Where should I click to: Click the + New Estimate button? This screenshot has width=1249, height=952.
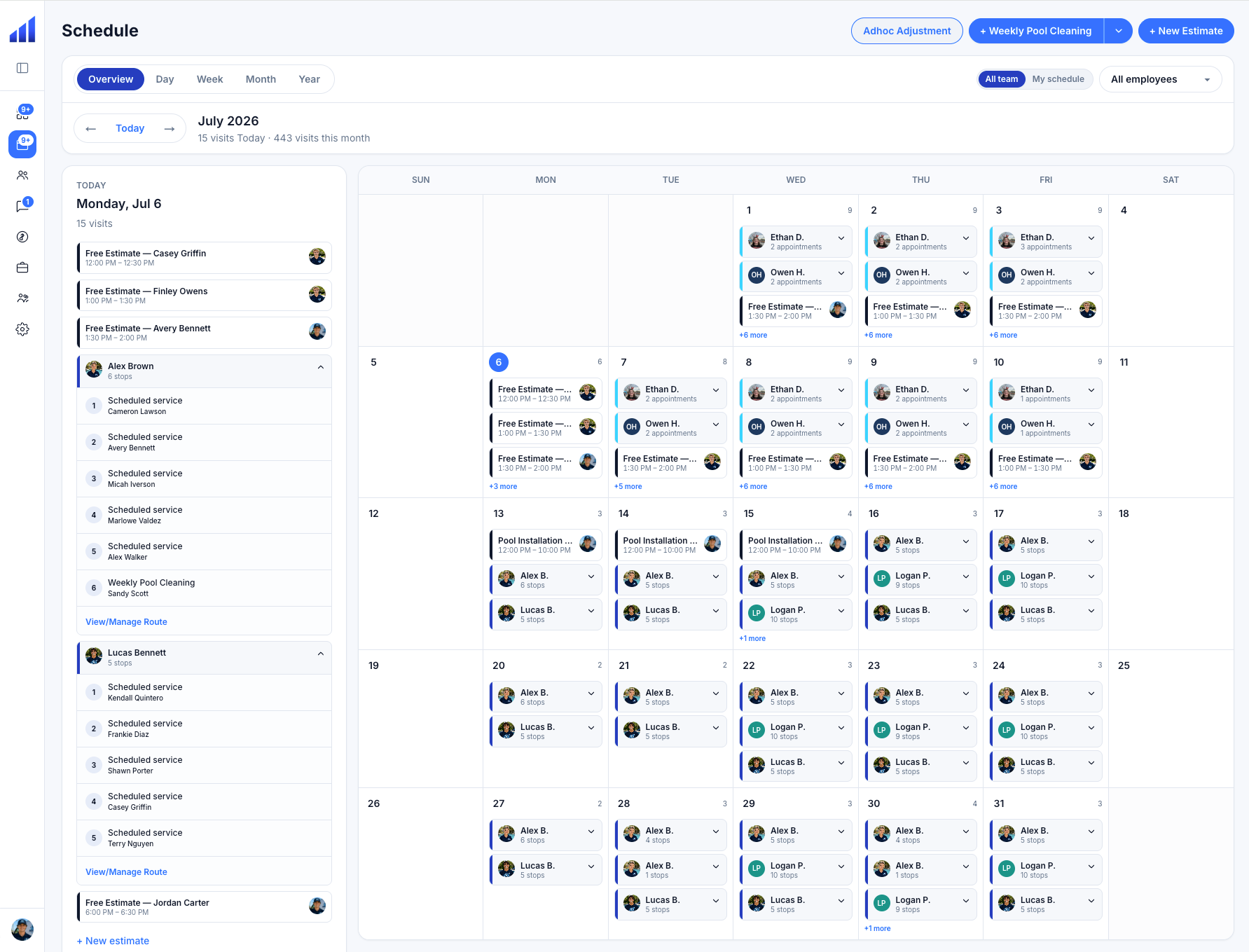[x=1186, y=31]
